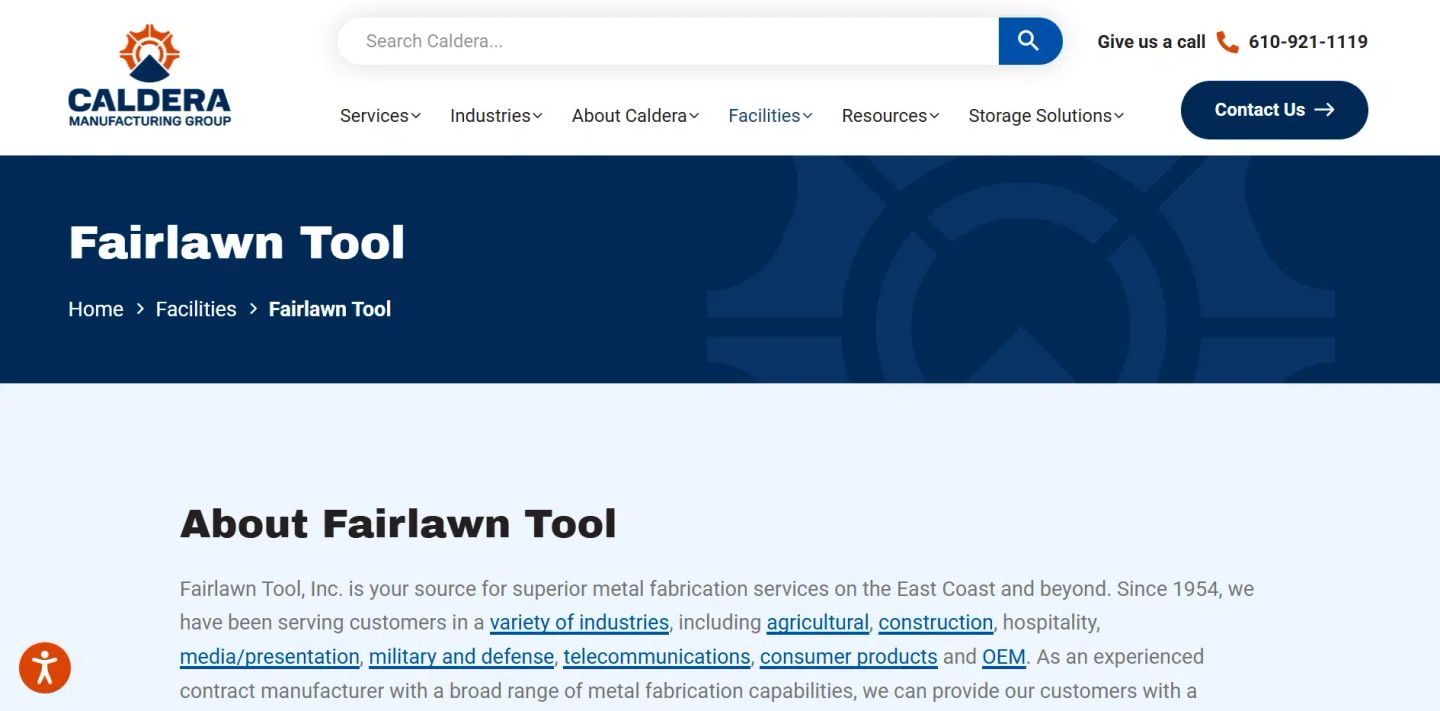Expand the chevron next to Industries
The image size is (1440, 711).
click(x=537, y=116)
